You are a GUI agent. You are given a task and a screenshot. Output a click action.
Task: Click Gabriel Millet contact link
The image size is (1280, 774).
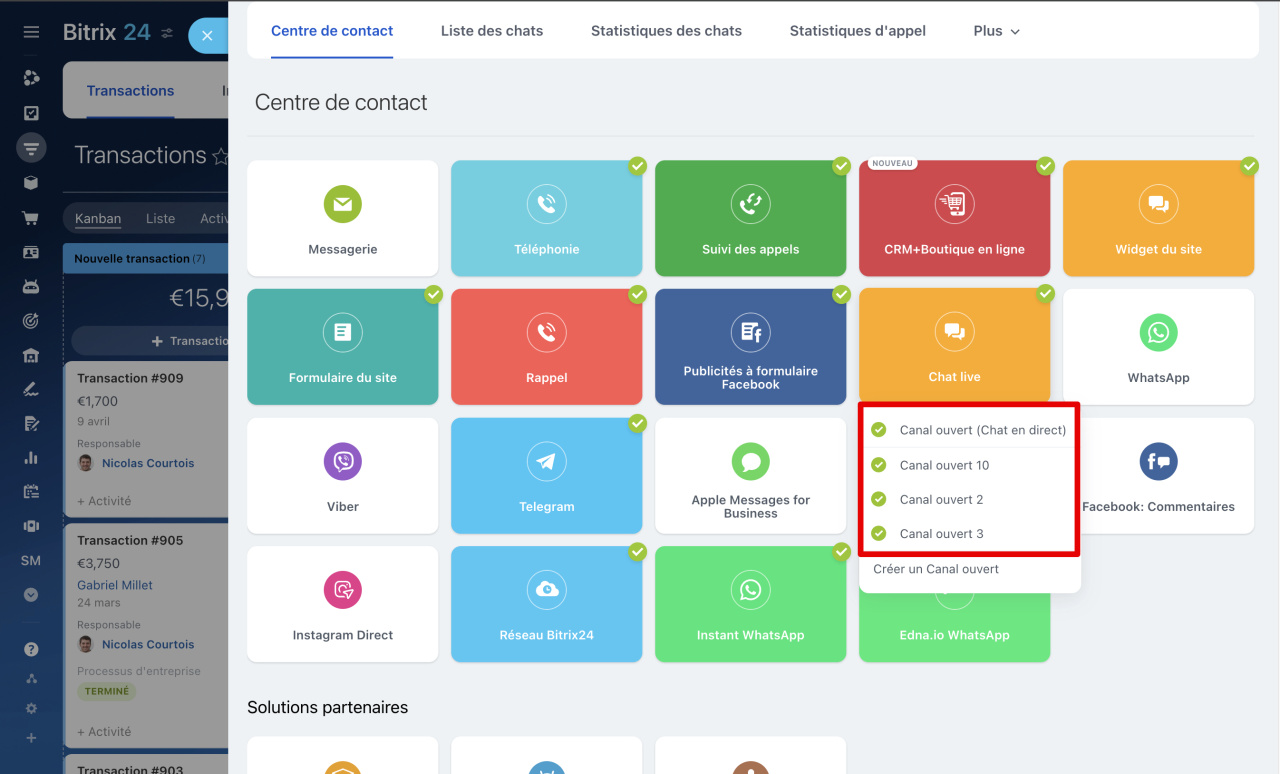[115, 585]
